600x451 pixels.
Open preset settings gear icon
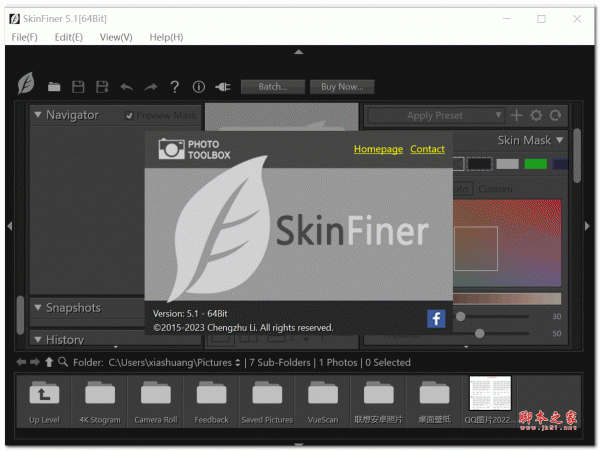[x=536, y=115]
